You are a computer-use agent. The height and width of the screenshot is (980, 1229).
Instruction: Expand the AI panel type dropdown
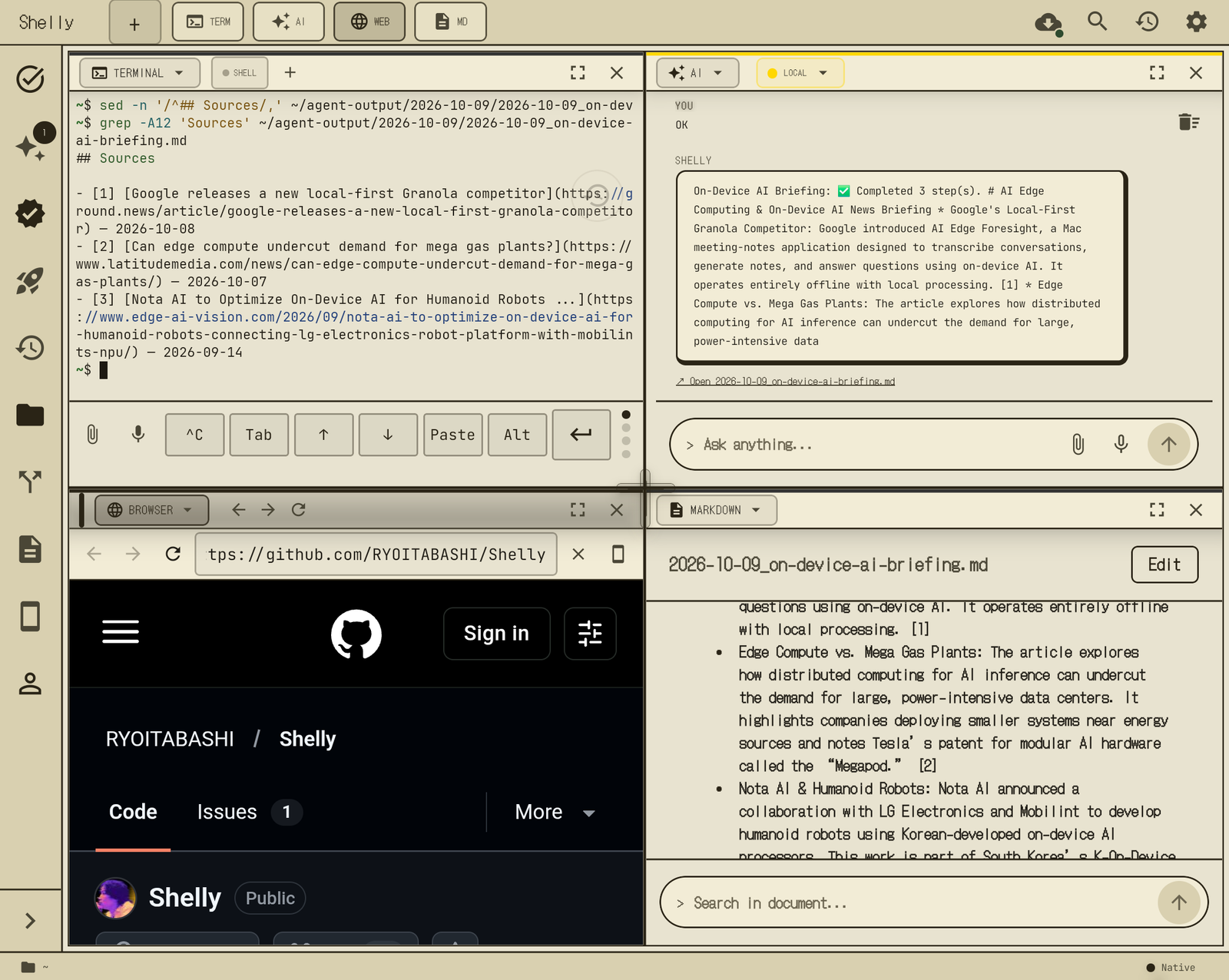(x=697, y=73)
